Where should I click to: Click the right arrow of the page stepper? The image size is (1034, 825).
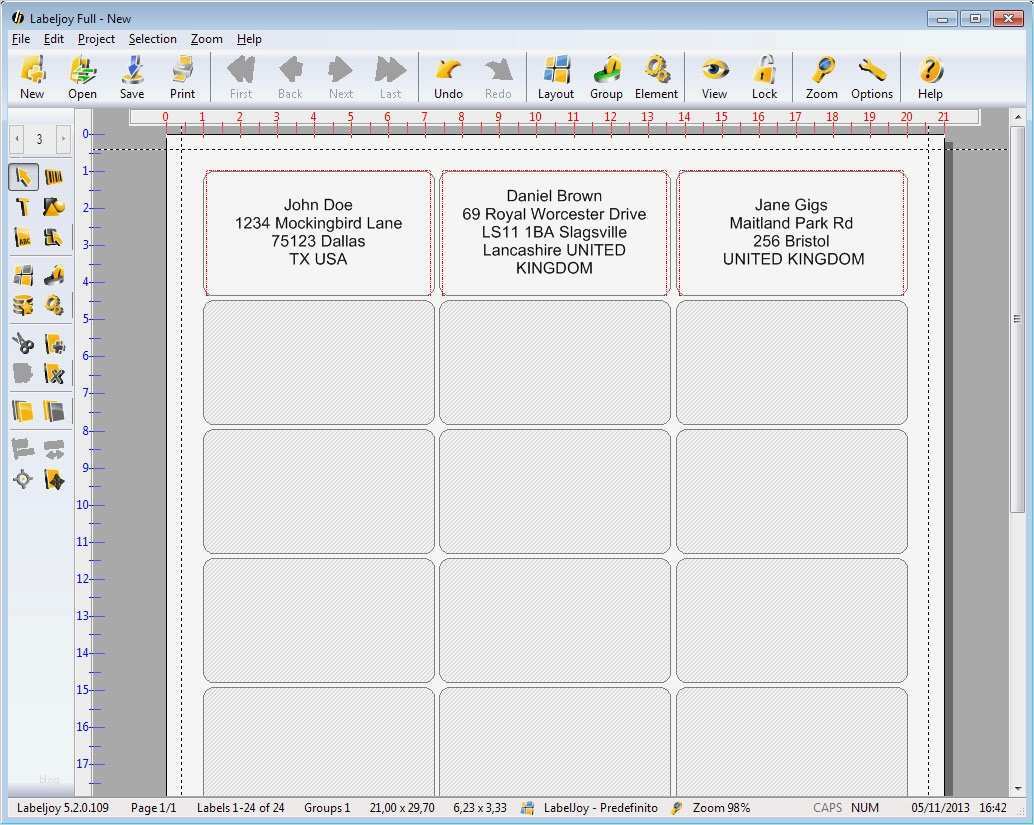tap(63, 139)
